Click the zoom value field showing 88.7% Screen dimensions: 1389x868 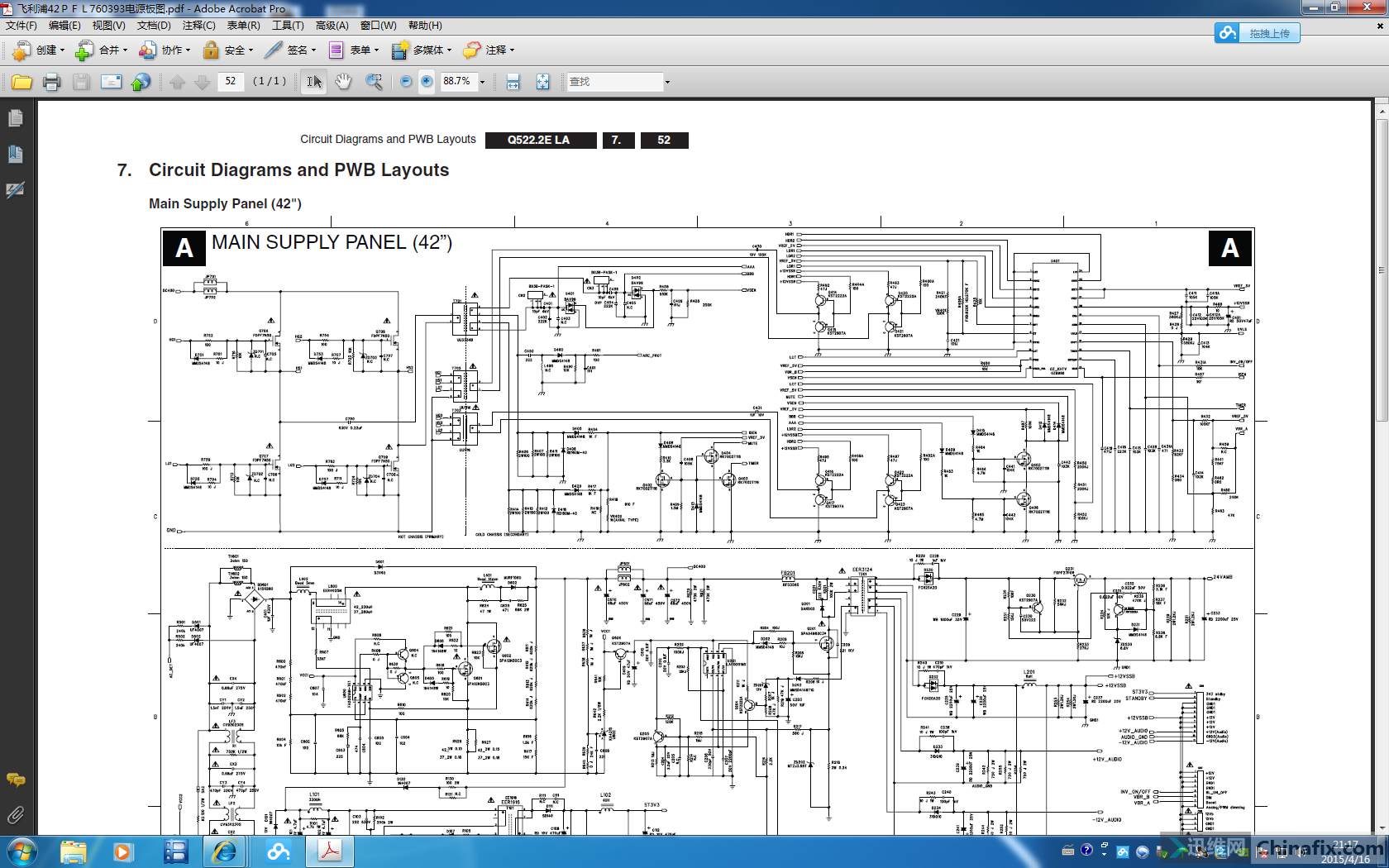(459, 81)
